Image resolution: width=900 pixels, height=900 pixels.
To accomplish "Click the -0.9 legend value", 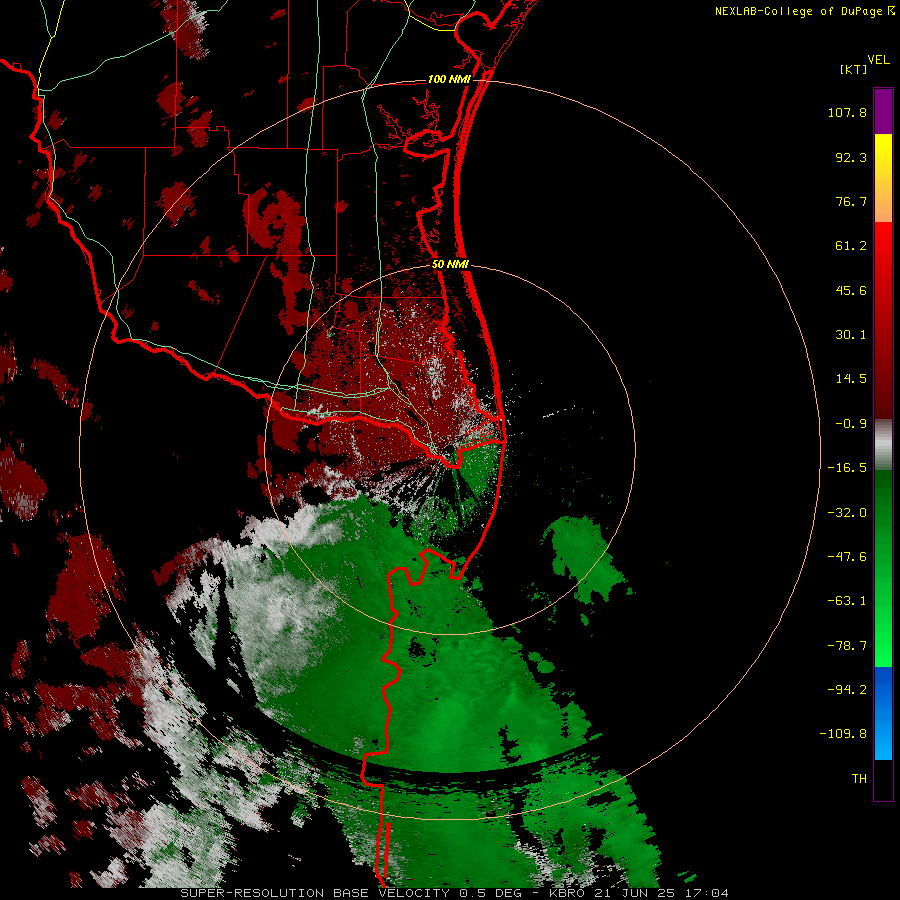I will coord(851,424).
